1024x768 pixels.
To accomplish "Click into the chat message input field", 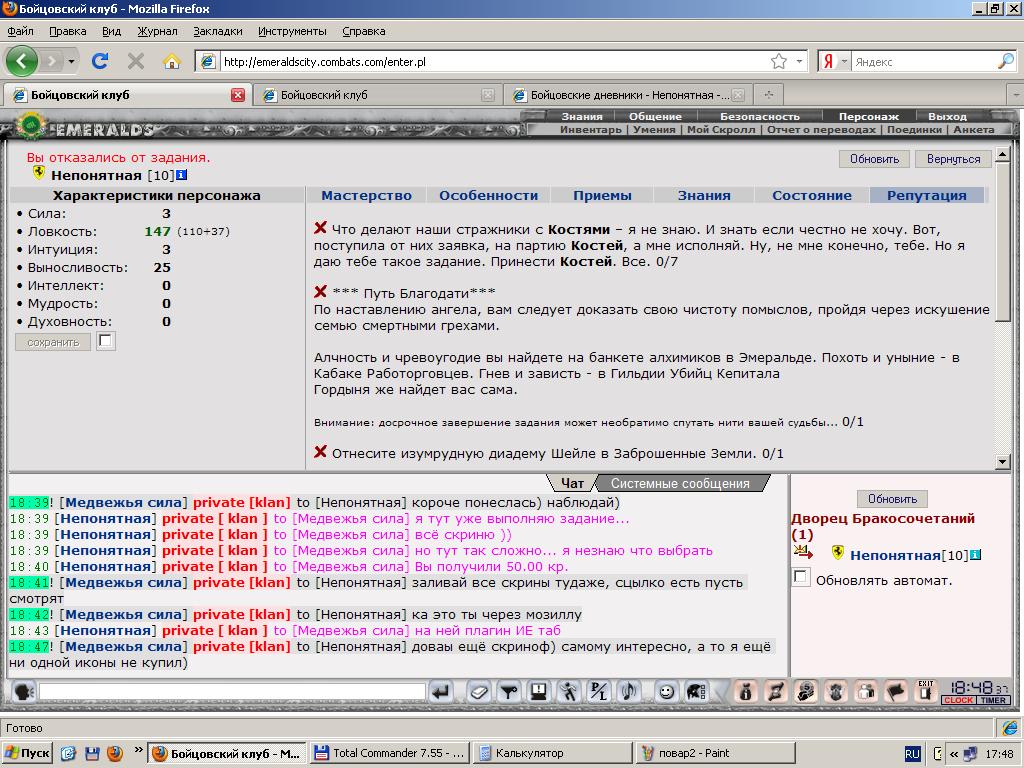I will click(x=232, y=691).
